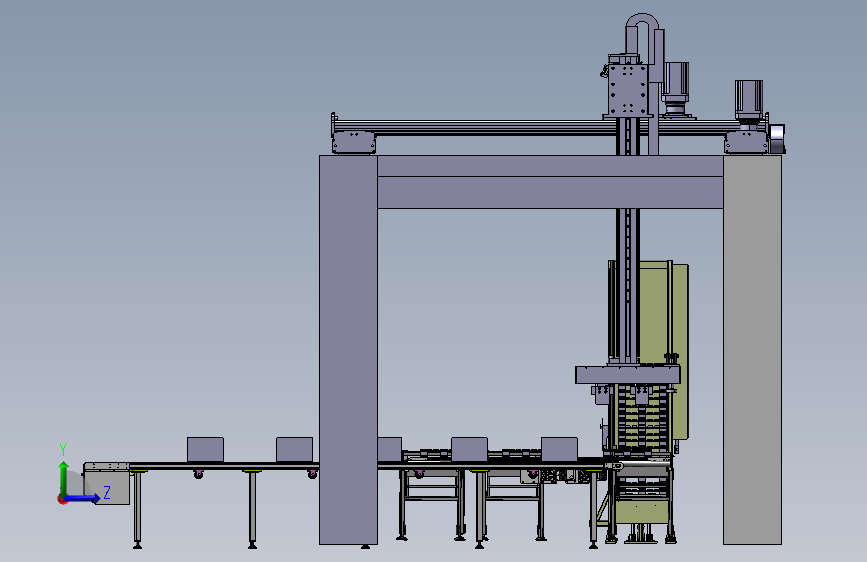867x562 pixels.
Task: Select the motor on the gantry's far right
Action: click(x=749, y=100)
